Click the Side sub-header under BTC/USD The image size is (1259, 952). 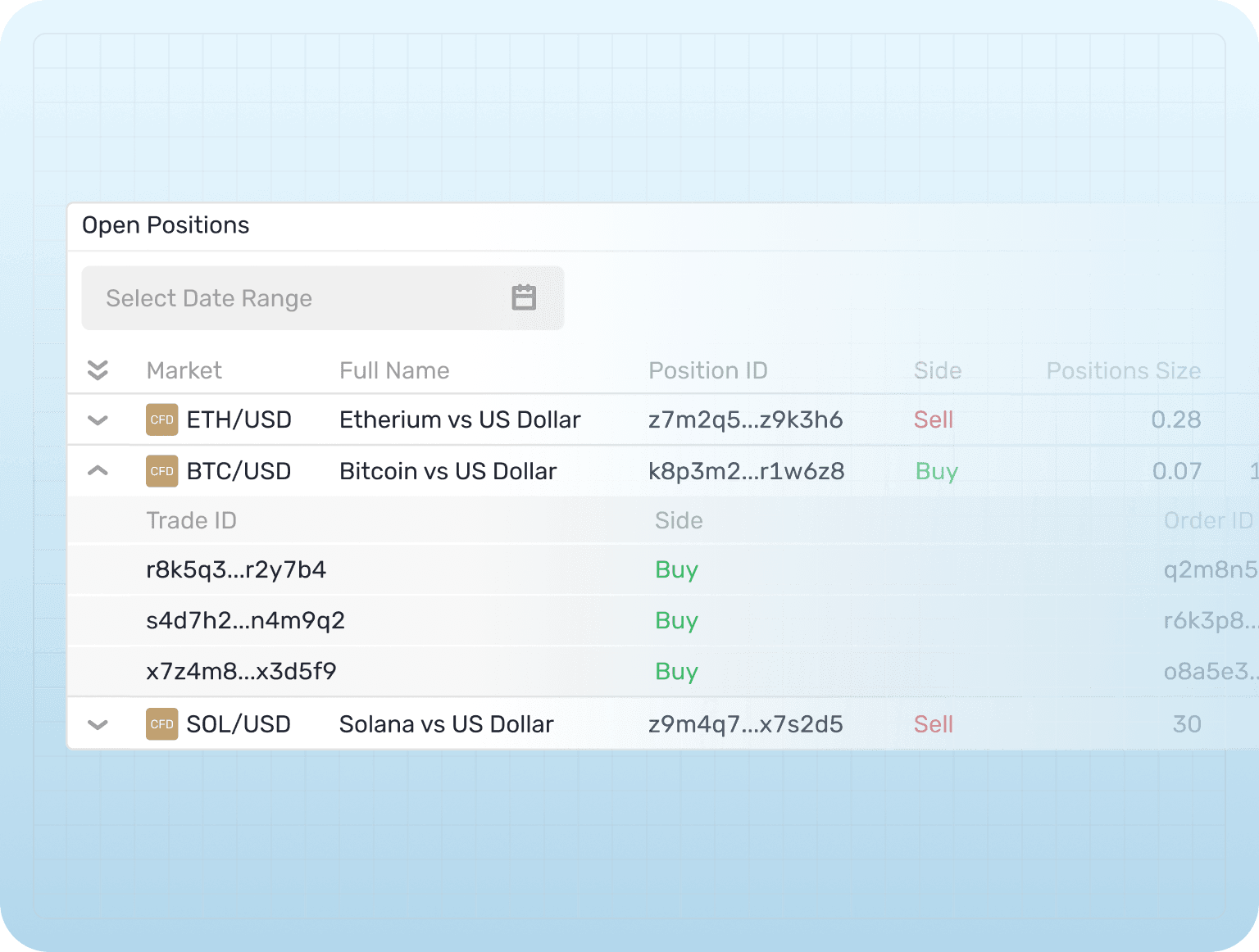click(x=679, y=520)
